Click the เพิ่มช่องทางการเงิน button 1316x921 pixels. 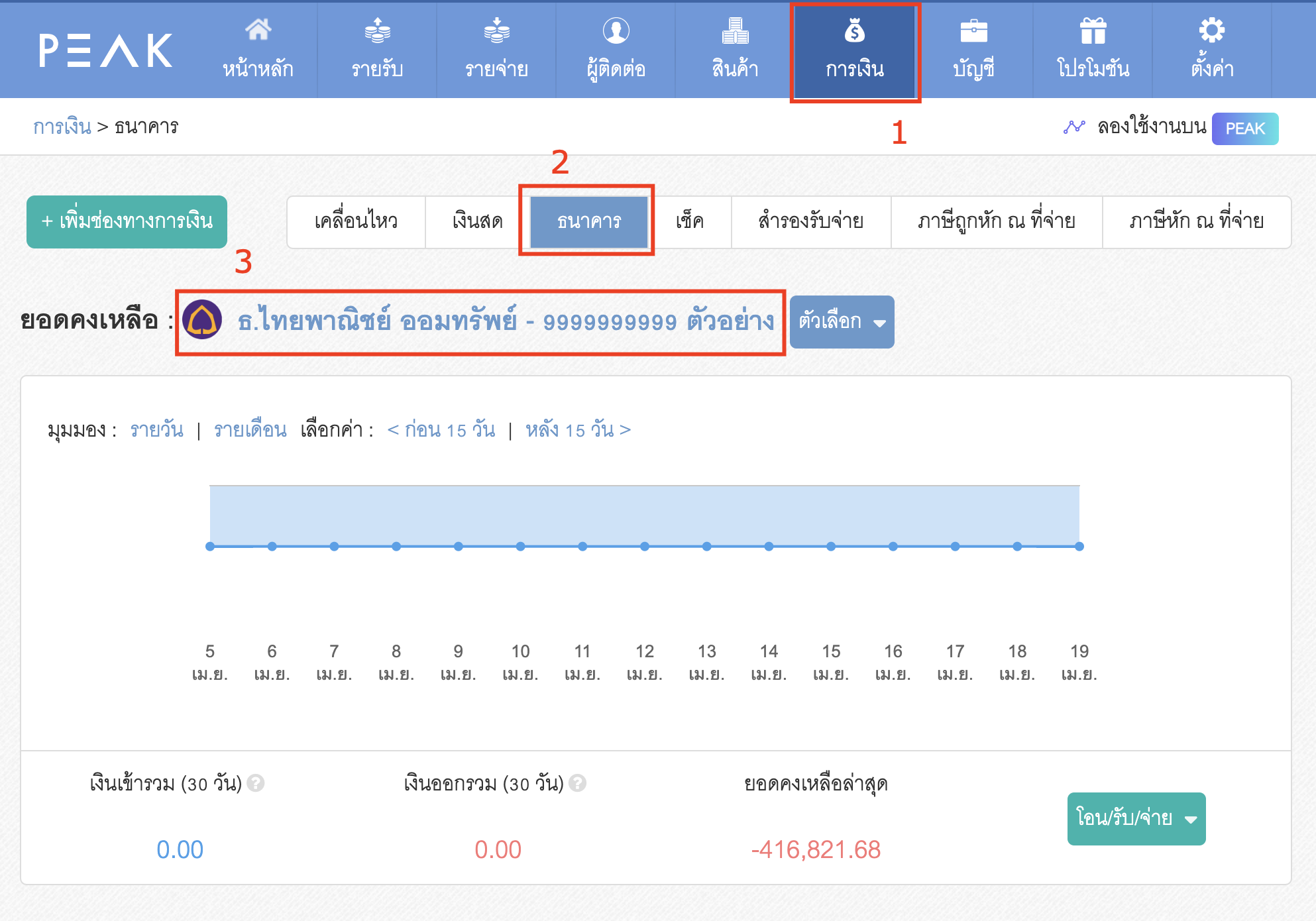[x=127, y=222]
